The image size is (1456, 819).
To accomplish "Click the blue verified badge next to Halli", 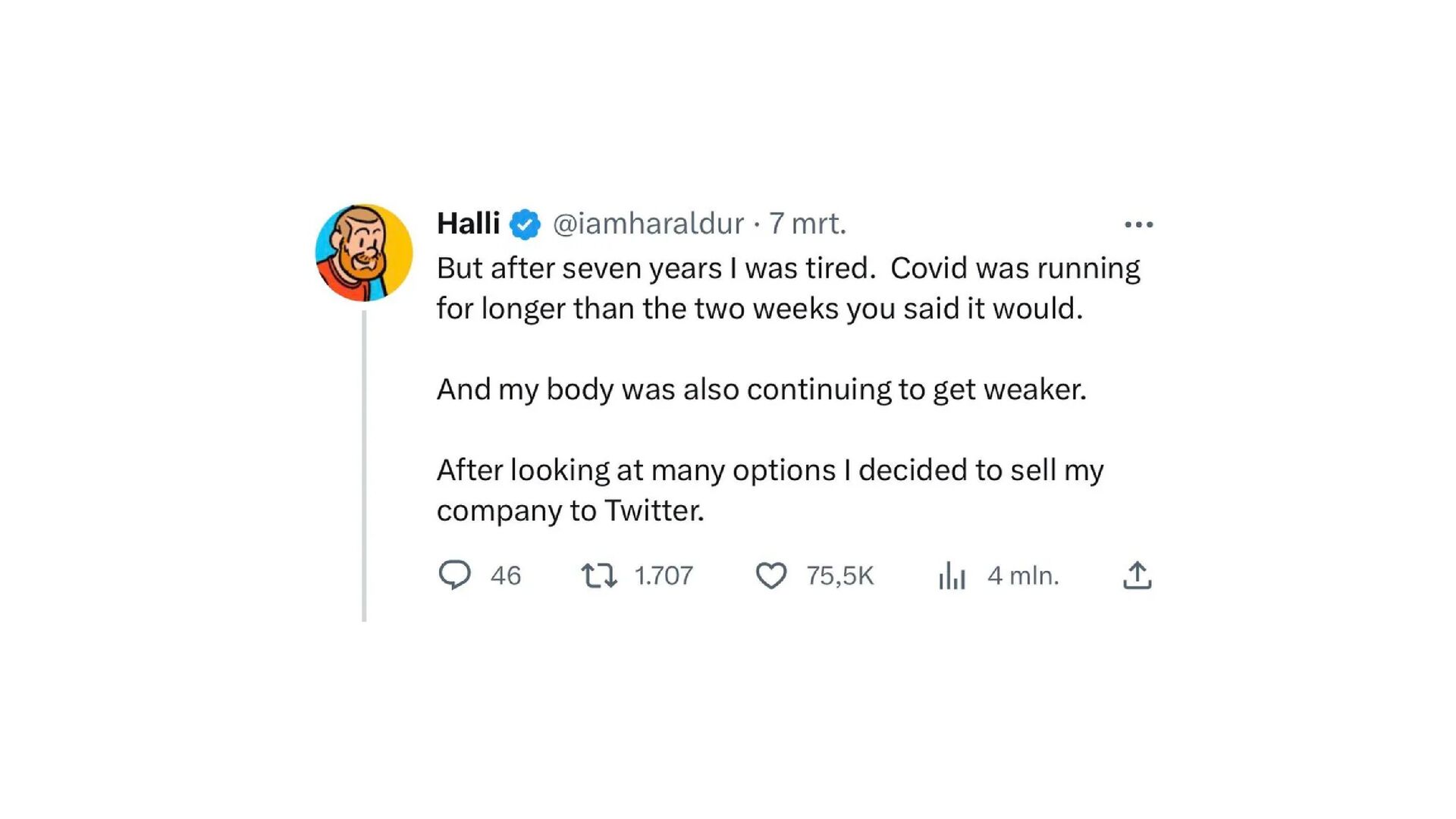I will pyautogui.click(x=525, y=224).
